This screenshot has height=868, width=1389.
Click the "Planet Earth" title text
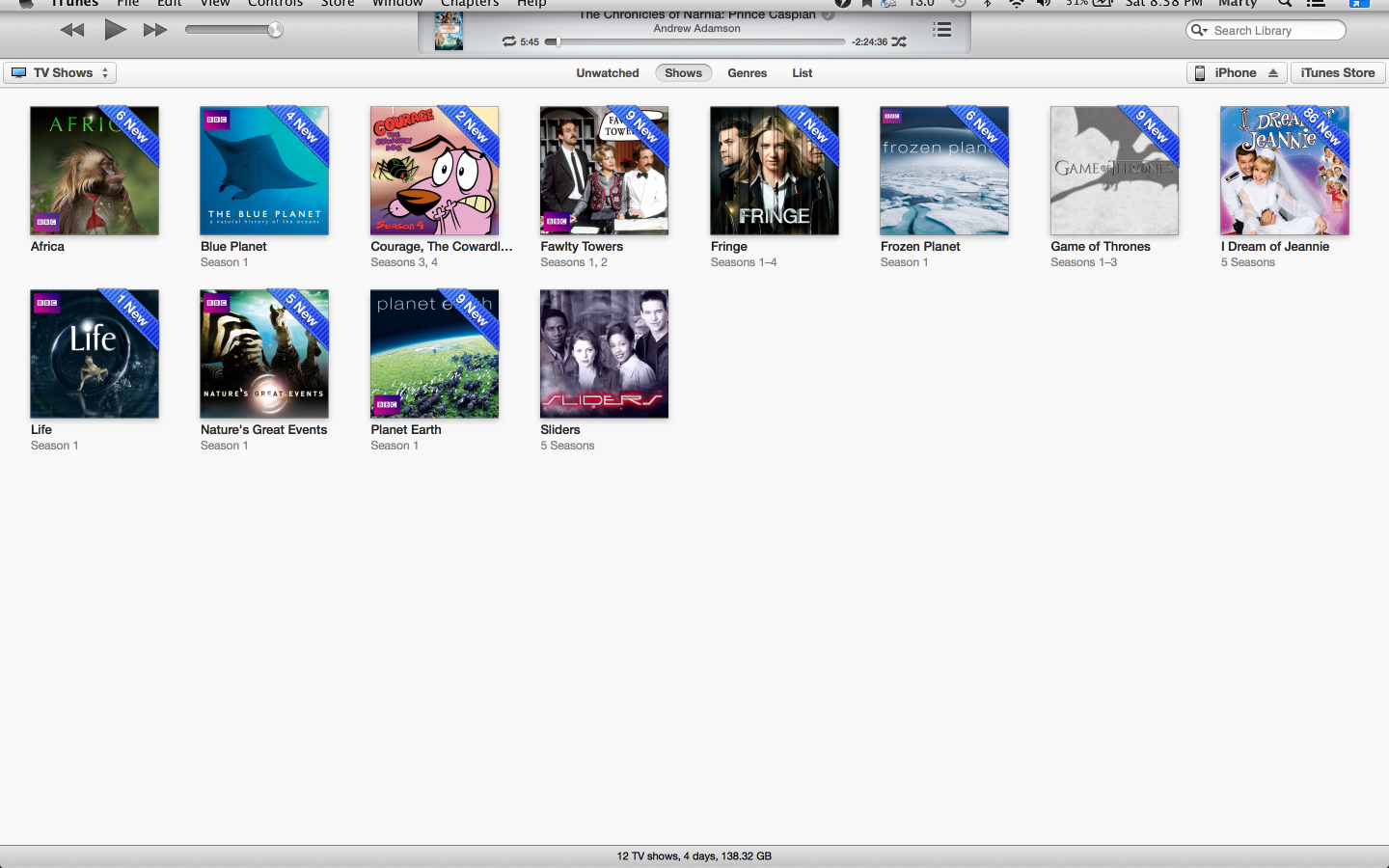click(406, 430)
